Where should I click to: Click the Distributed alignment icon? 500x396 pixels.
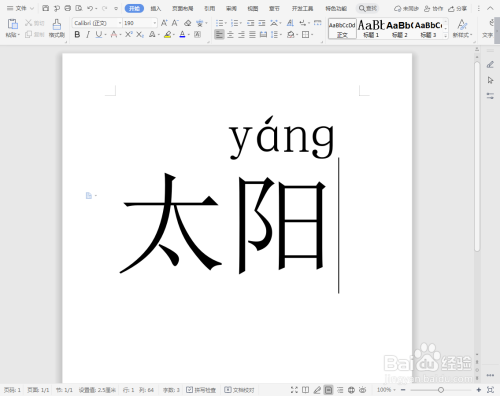263,34
